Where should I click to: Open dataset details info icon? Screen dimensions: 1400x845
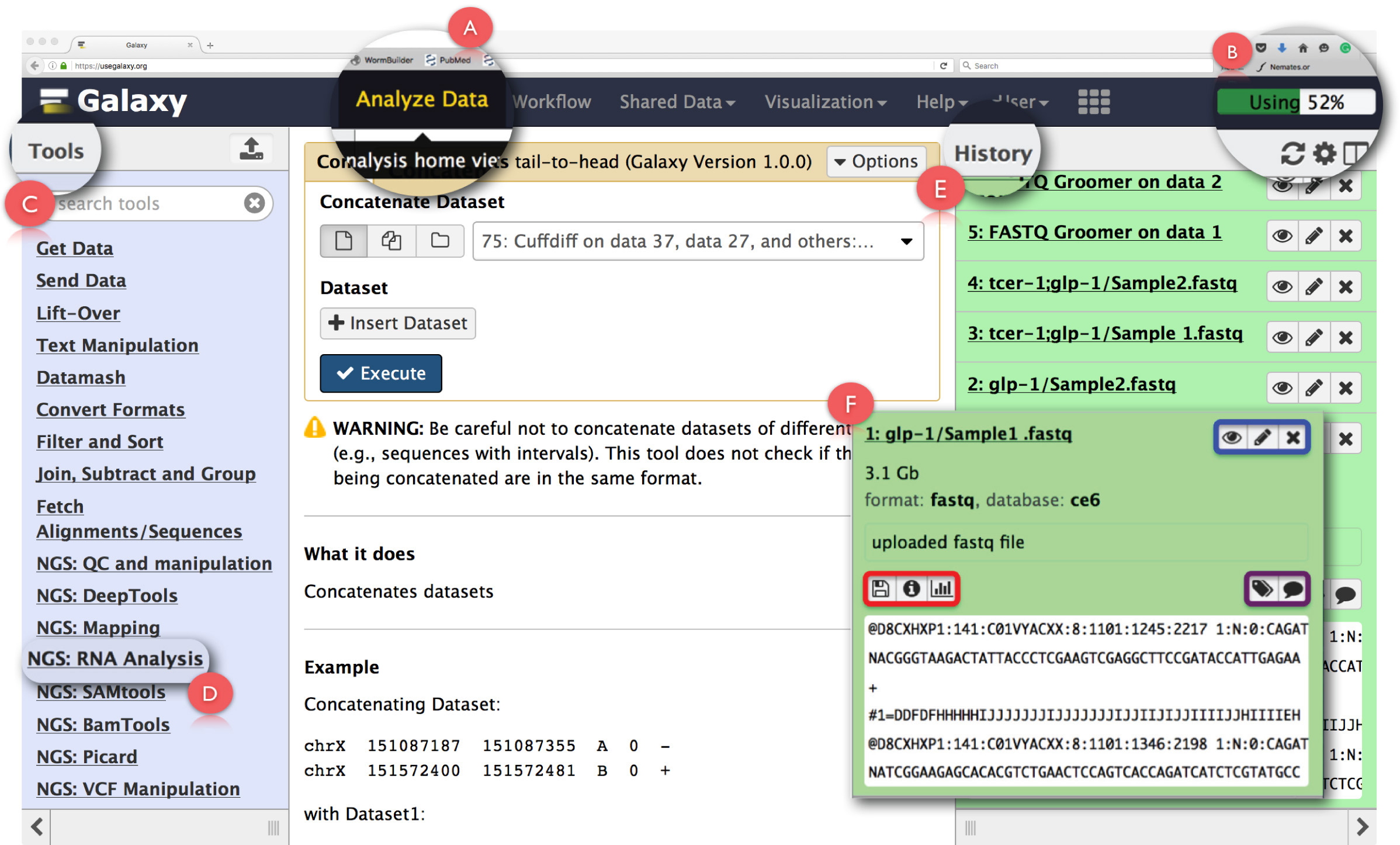[x=911, y=588]
